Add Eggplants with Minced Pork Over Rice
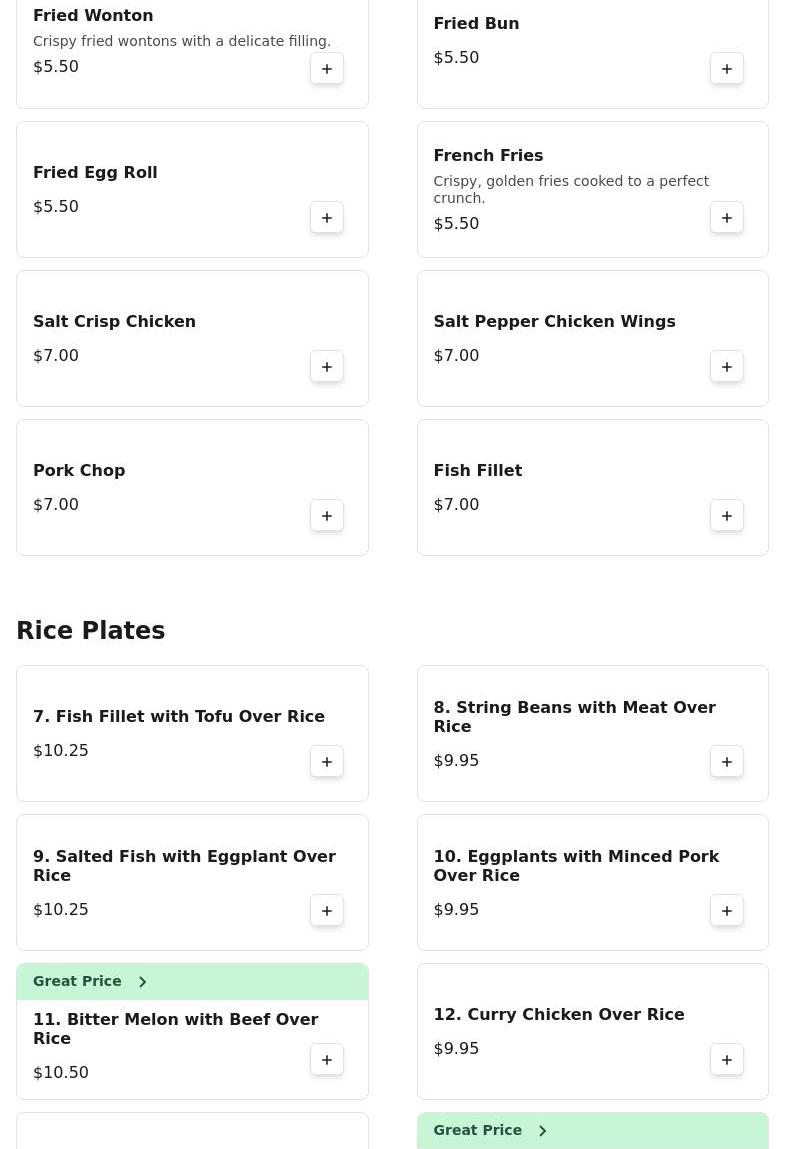Image resolution: width=785 pixels, height=1149 pixels. click(x=727, y=911)
